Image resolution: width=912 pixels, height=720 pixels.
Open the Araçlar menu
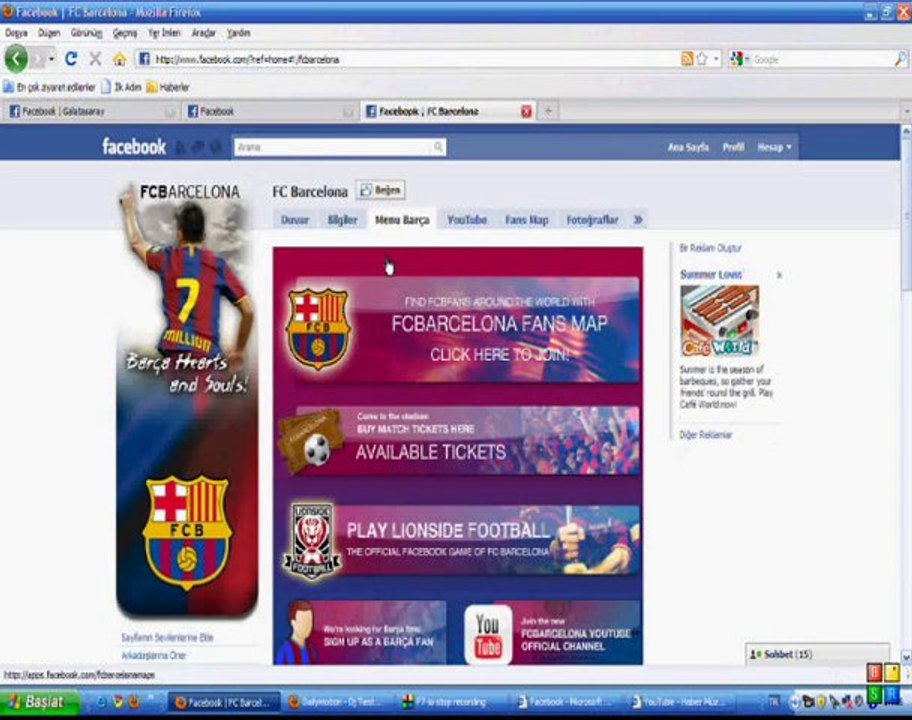click(204, 33)
